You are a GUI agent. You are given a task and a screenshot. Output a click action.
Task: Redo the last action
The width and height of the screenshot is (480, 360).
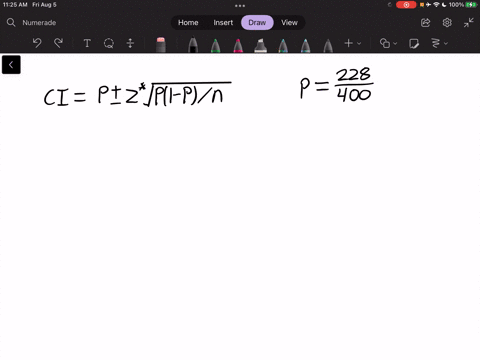coord(58,43)
